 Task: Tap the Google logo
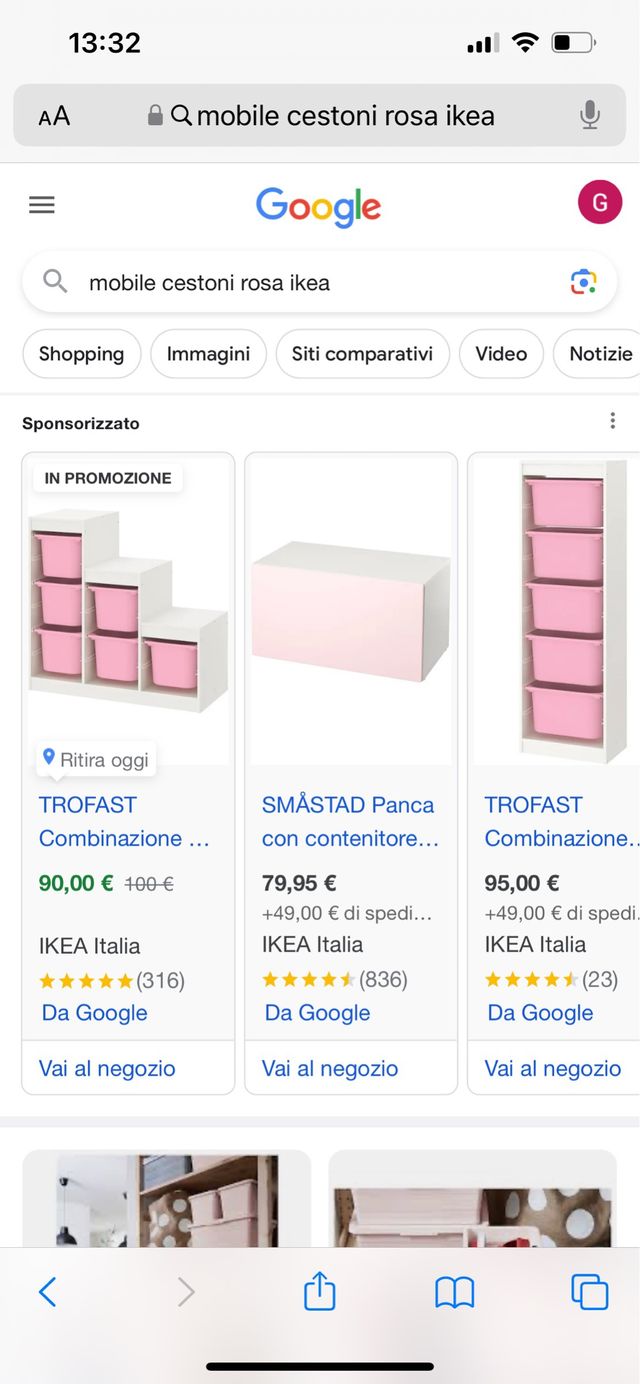[319, 206]
